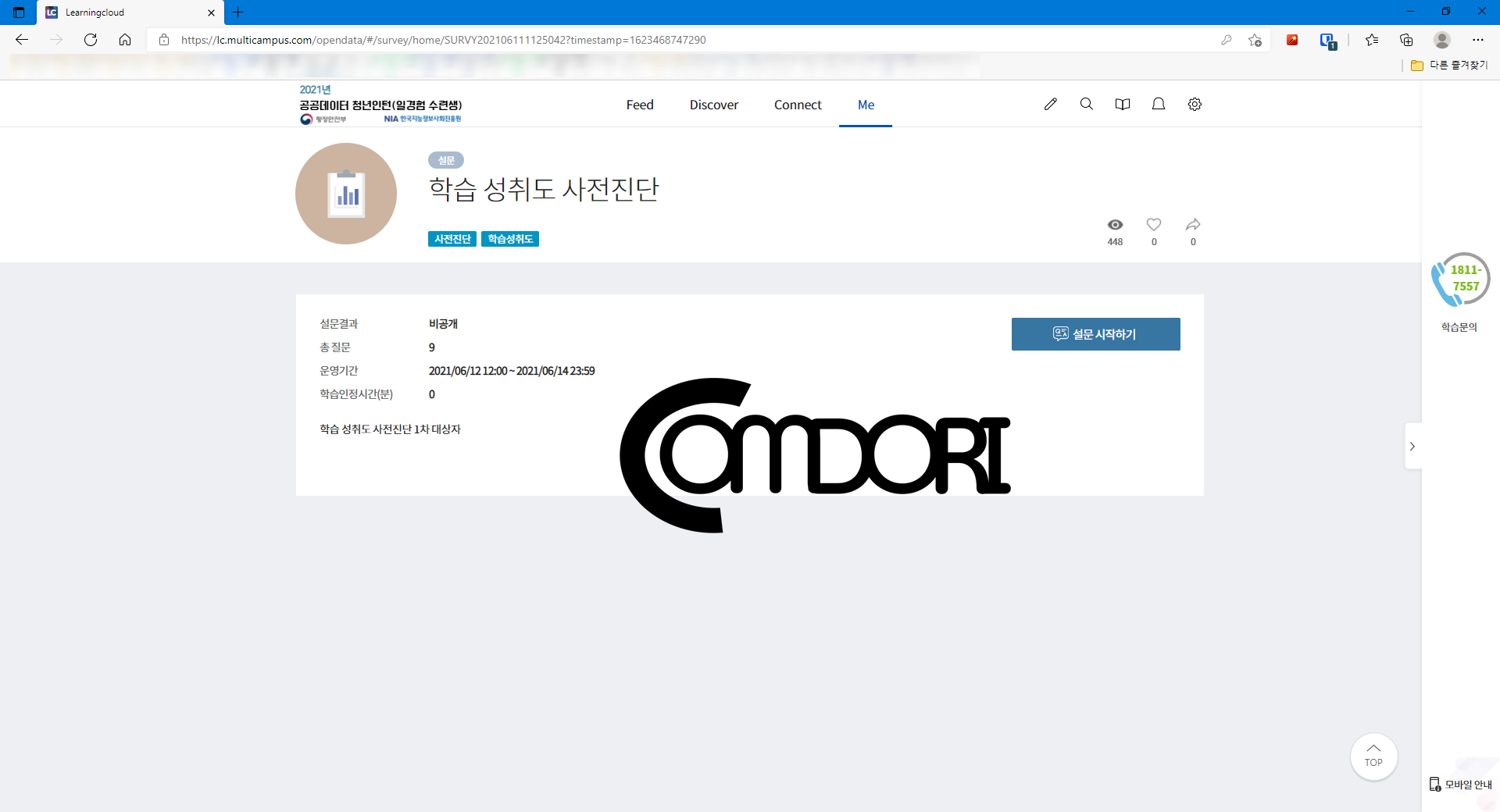Screen dimensions: 1500x812
Task: Click the address bar URL
Action: pos(444,40)
